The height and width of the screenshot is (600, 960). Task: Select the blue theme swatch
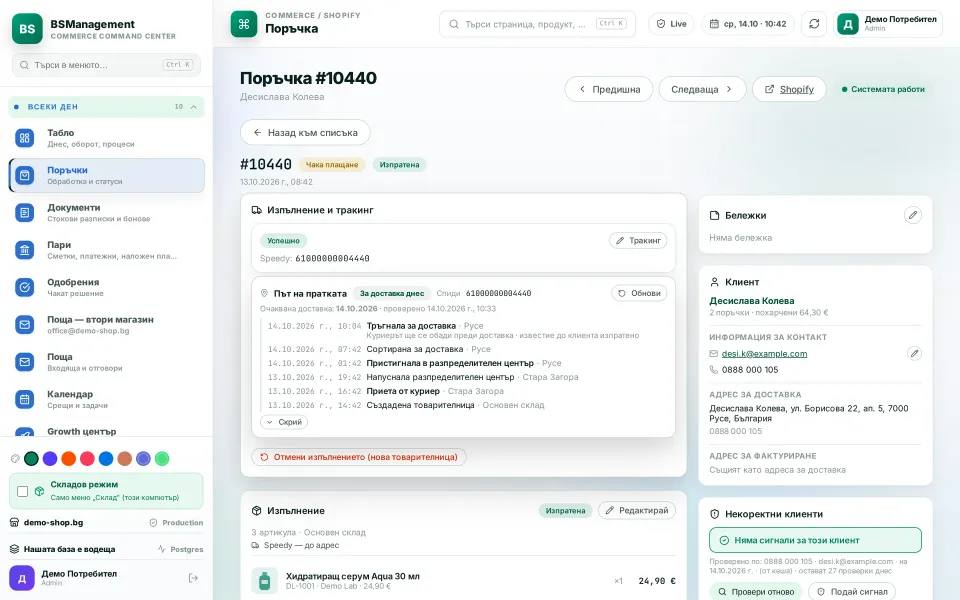(x=106, y=459)
